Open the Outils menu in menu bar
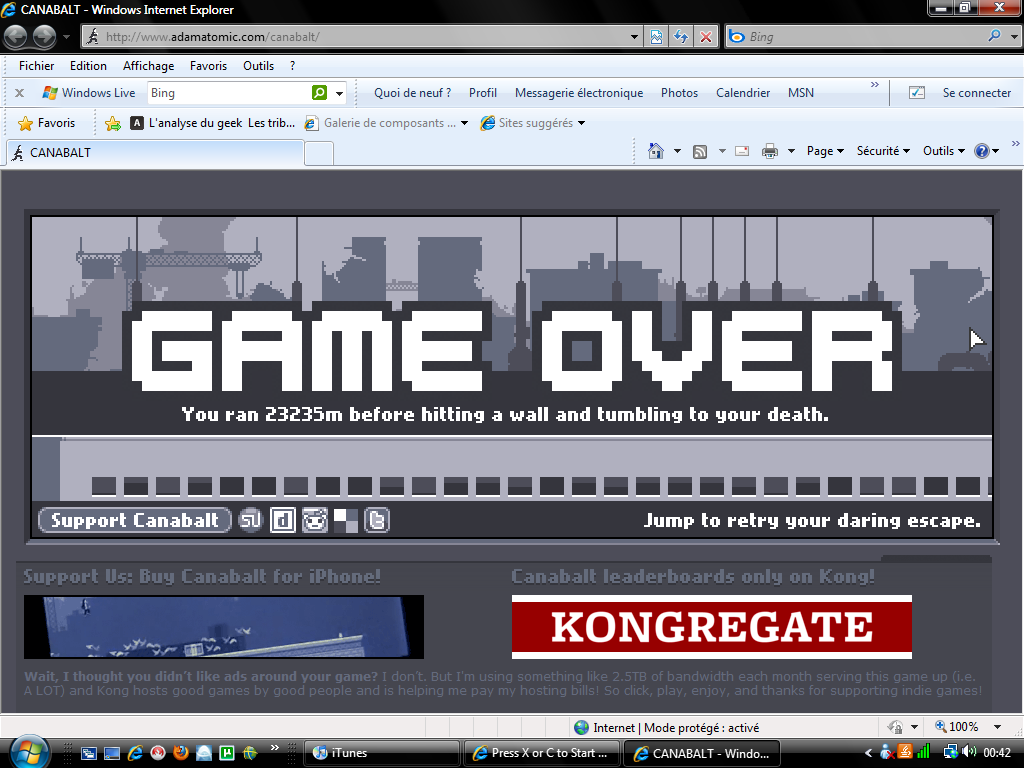Screen dimensions: 1024x768 (259, 65)
